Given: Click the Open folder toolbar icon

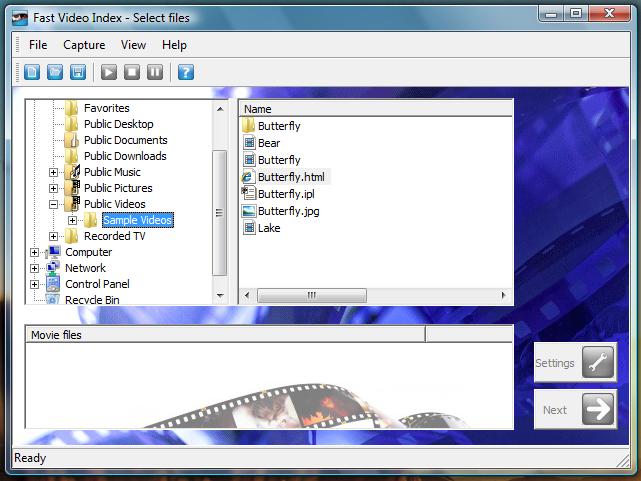Looking at the screenshot, I should click(55, 72).
